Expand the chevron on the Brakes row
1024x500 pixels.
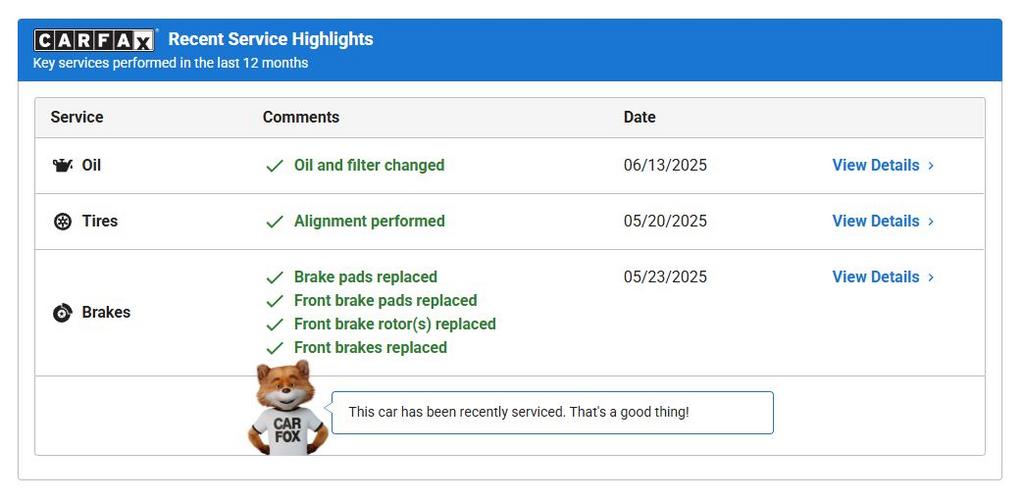(x=931, y=278)
